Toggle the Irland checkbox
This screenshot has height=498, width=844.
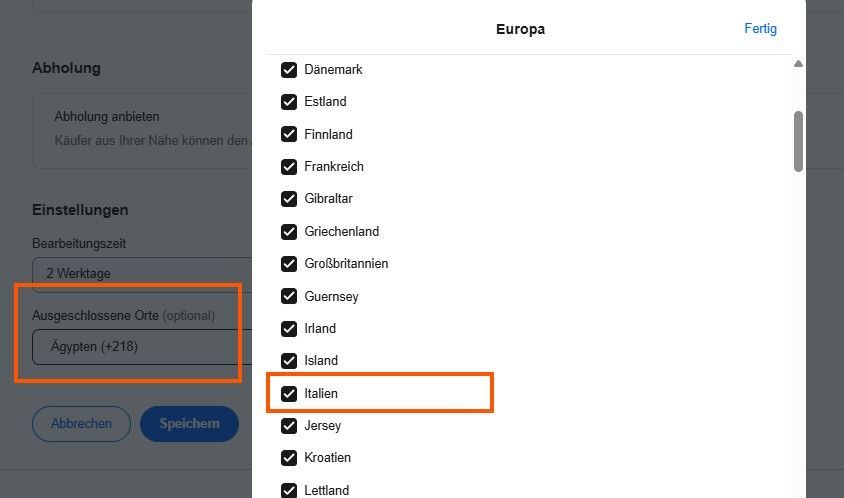coord(289,329)
